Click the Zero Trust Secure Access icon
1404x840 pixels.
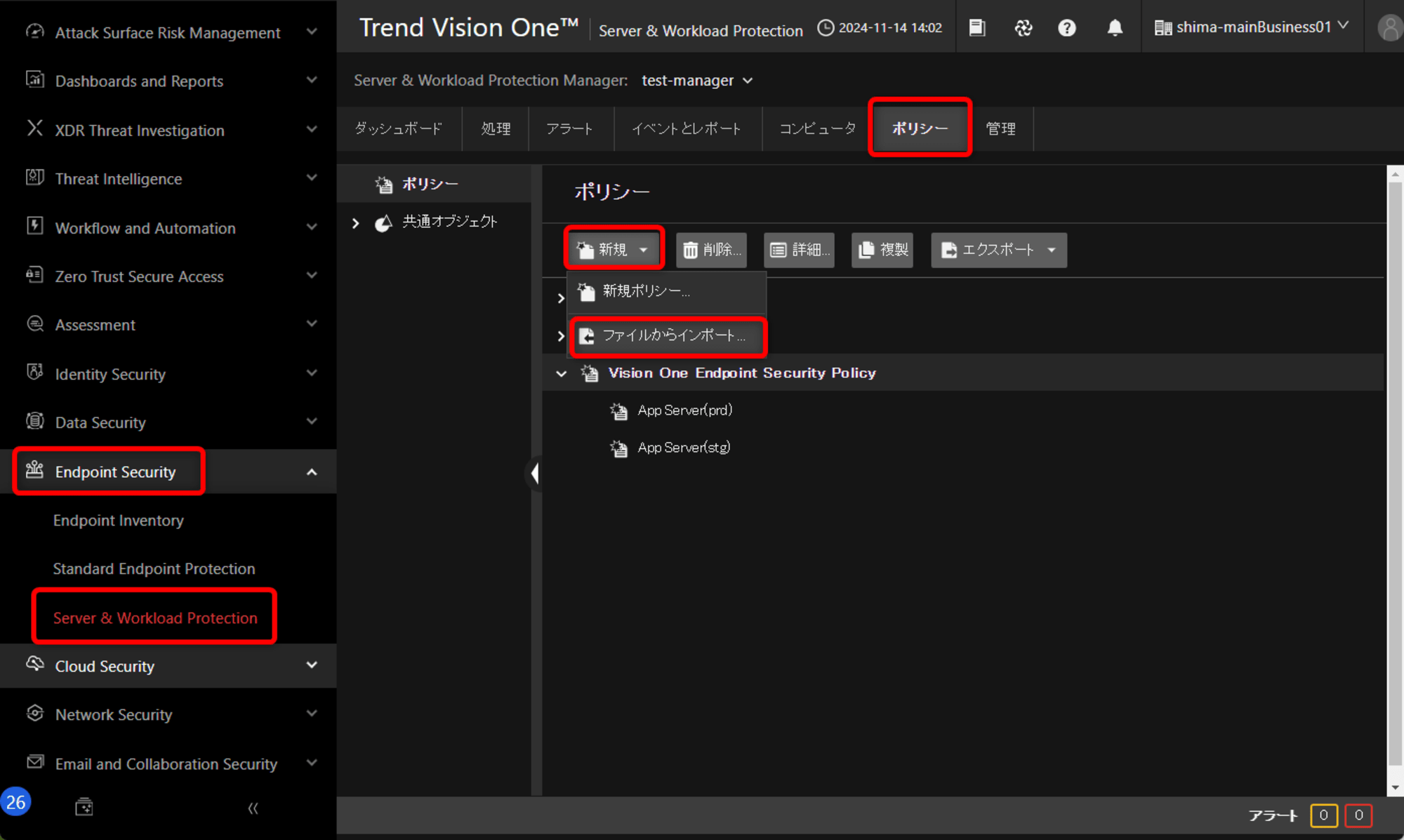coord(34,274)
